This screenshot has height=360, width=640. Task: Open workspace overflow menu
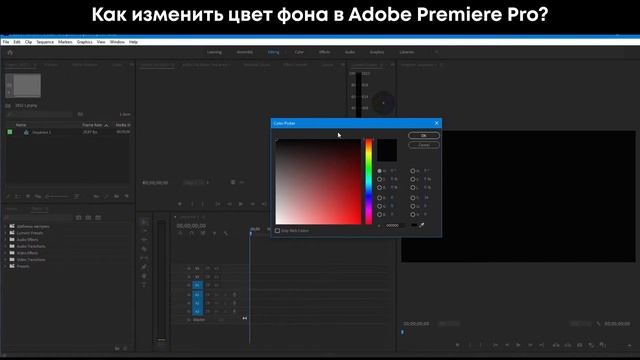coord(436,52)
